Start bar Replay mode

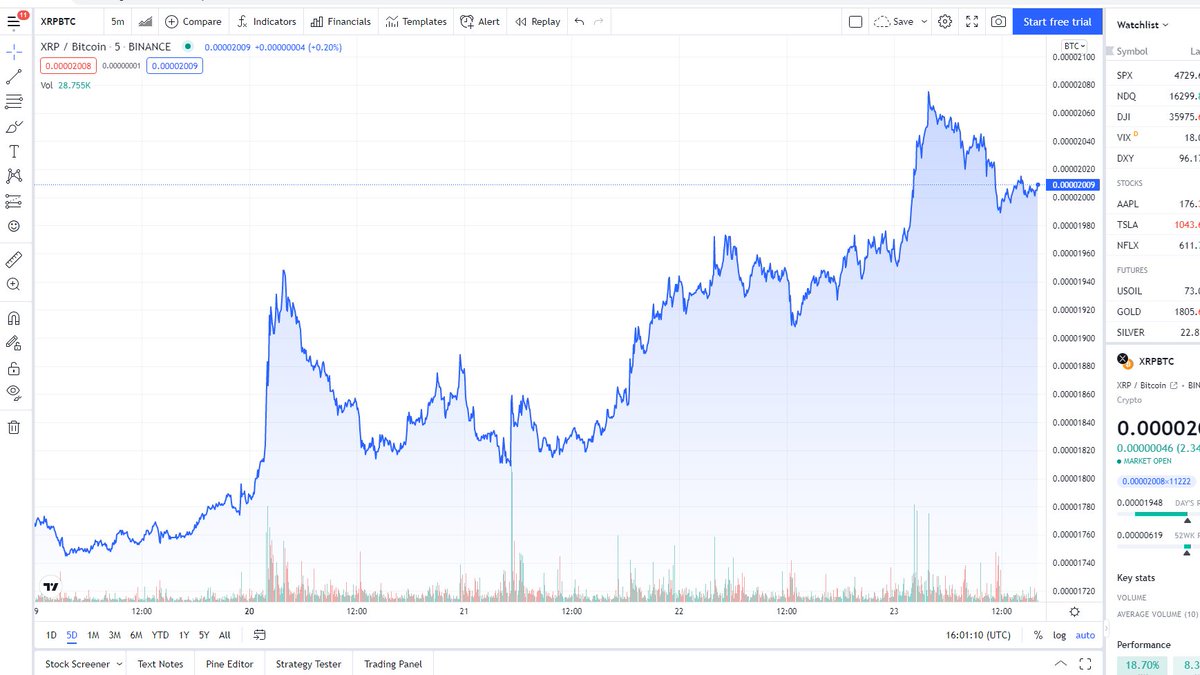point(538,21)
